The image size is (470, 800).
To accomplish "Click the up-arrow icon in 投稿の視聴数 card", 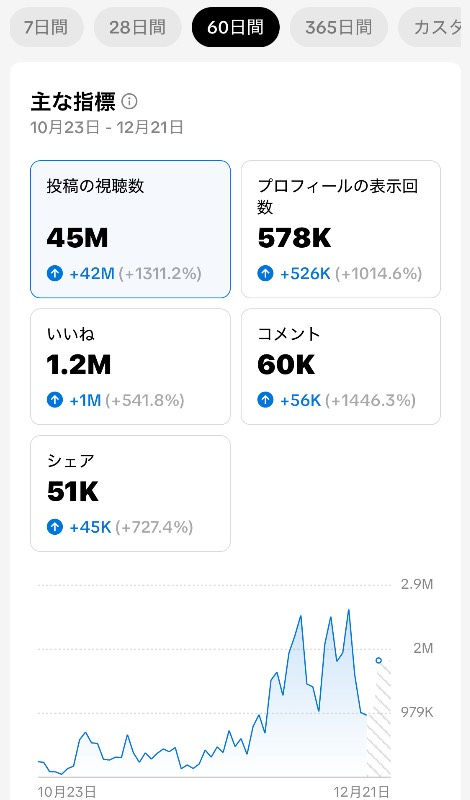I will pos(55,273).
